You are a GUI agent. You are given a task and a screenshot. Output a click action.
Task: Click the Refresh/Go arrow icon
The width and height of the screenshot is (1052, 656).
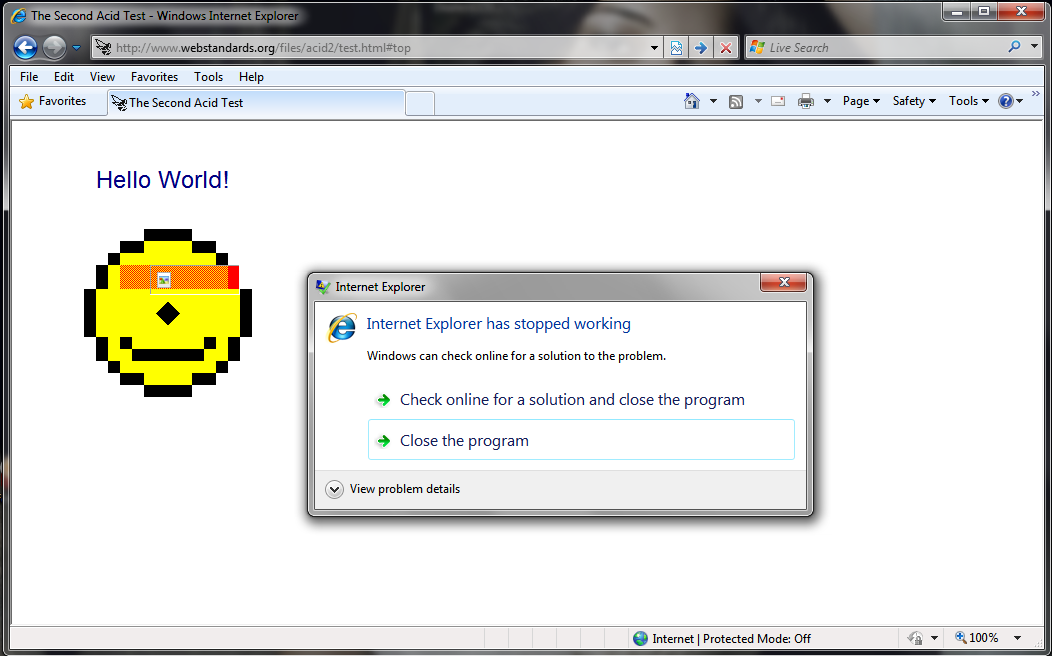700,48
